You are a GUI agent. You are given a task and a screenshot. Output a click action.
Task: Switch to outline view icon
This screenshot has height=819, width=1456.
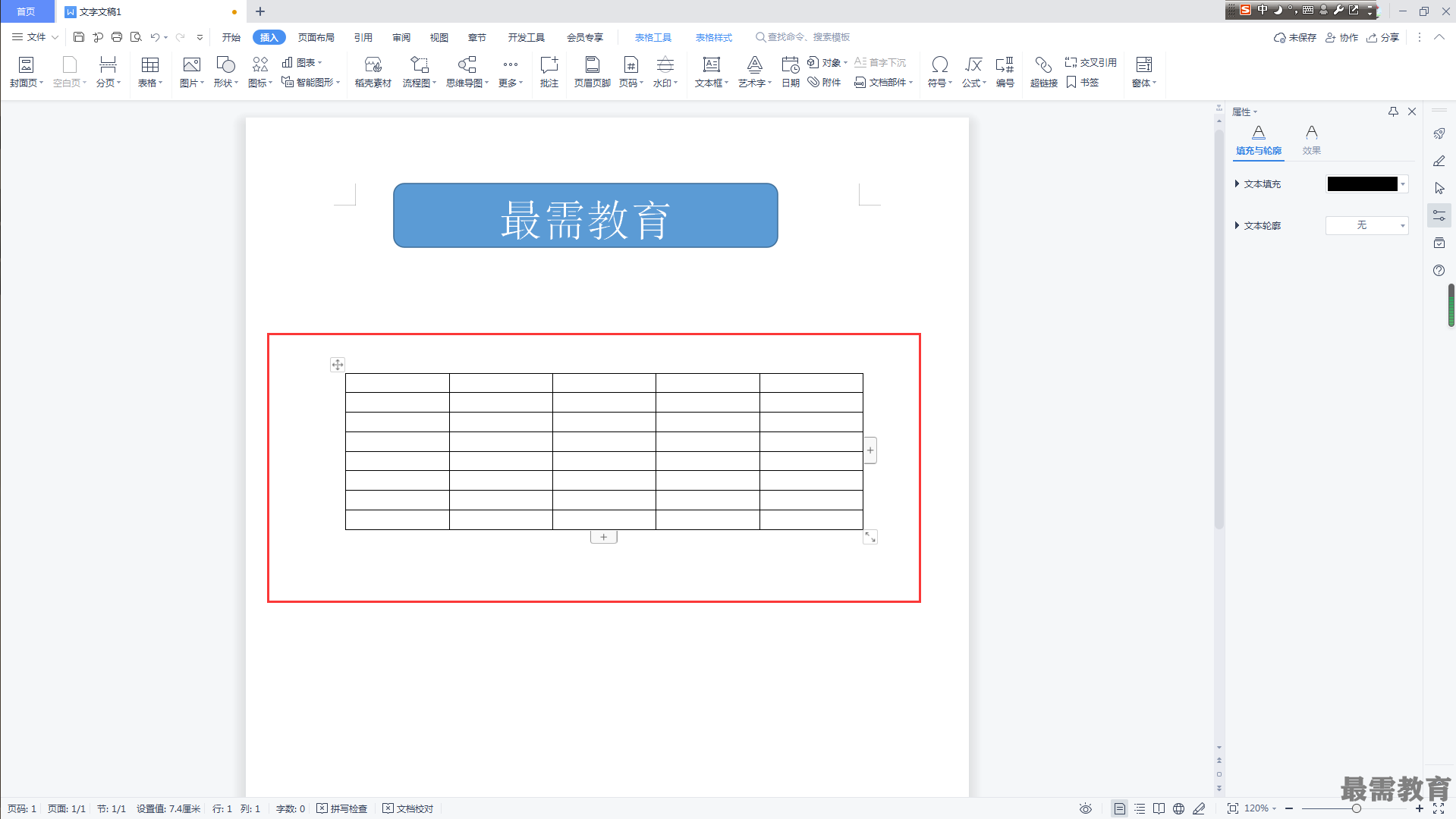1140,808
